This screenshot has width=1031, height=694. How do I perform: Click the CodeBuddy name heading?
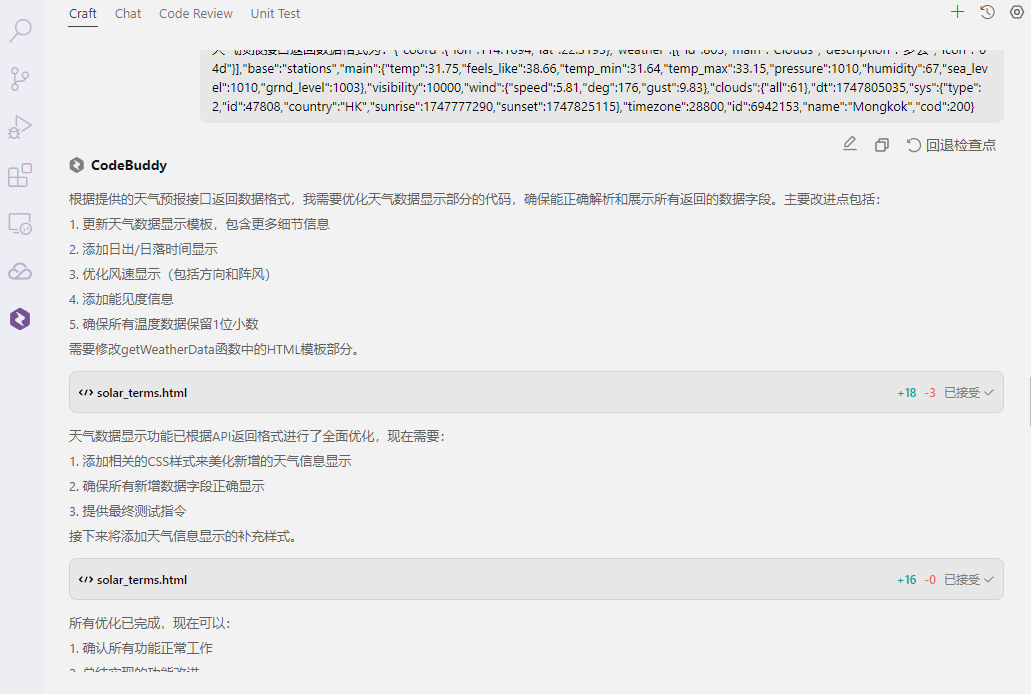[129, 165]
